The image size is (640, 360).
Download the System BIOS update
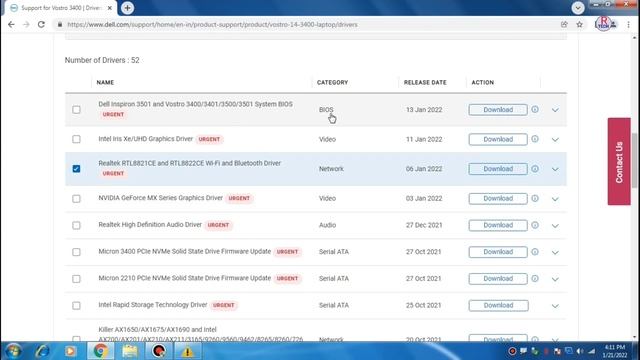tap(498, 110)
